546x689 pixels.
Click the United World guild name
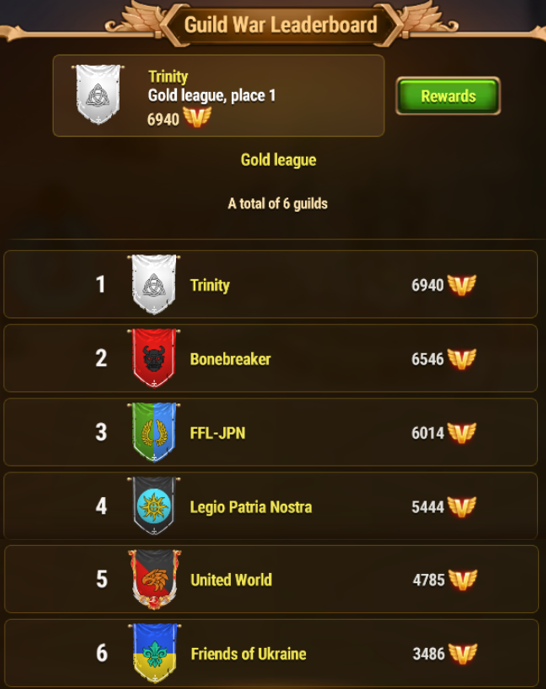click(231, 580)
